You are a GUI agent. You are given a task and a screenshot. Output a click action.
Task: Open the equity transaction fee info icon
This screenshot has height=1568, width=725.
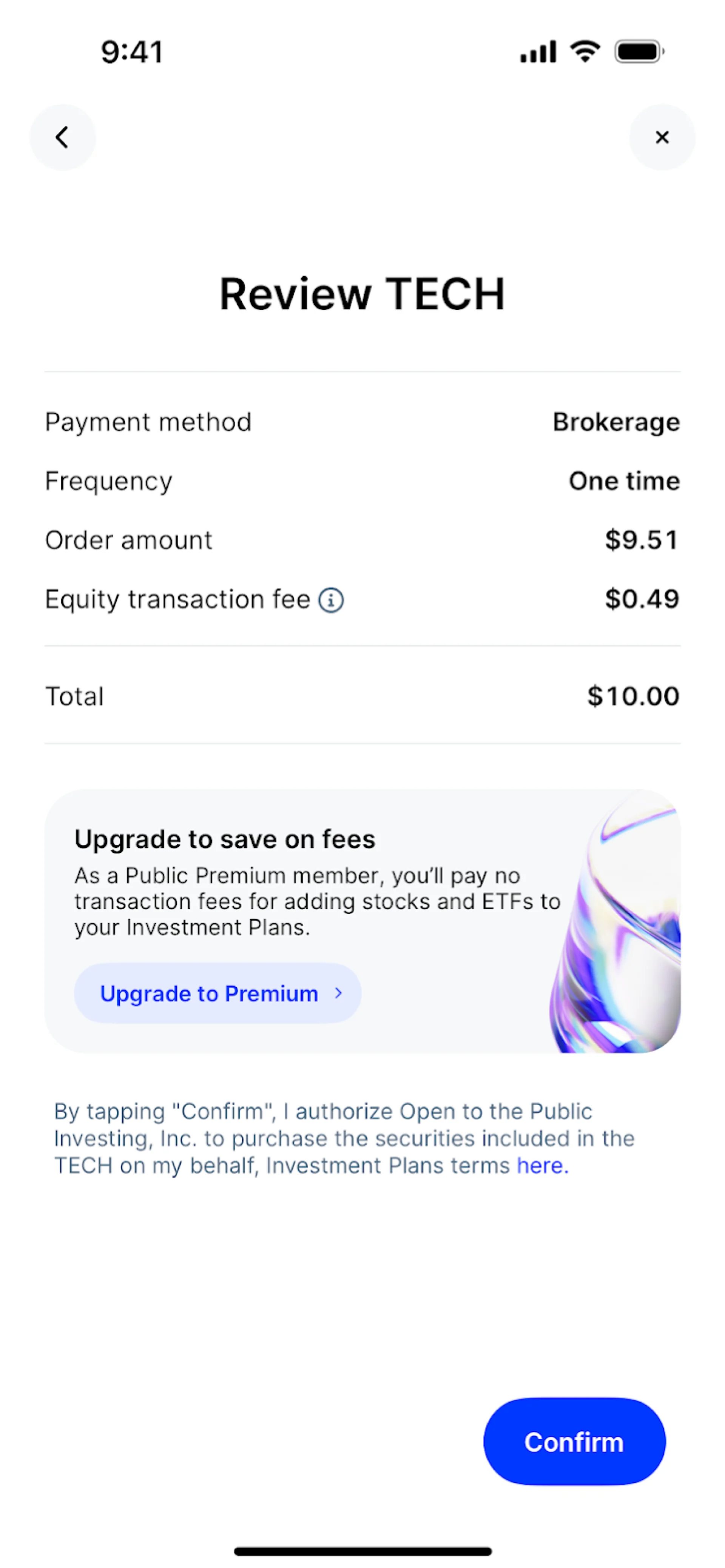click(x=331, y=600)
